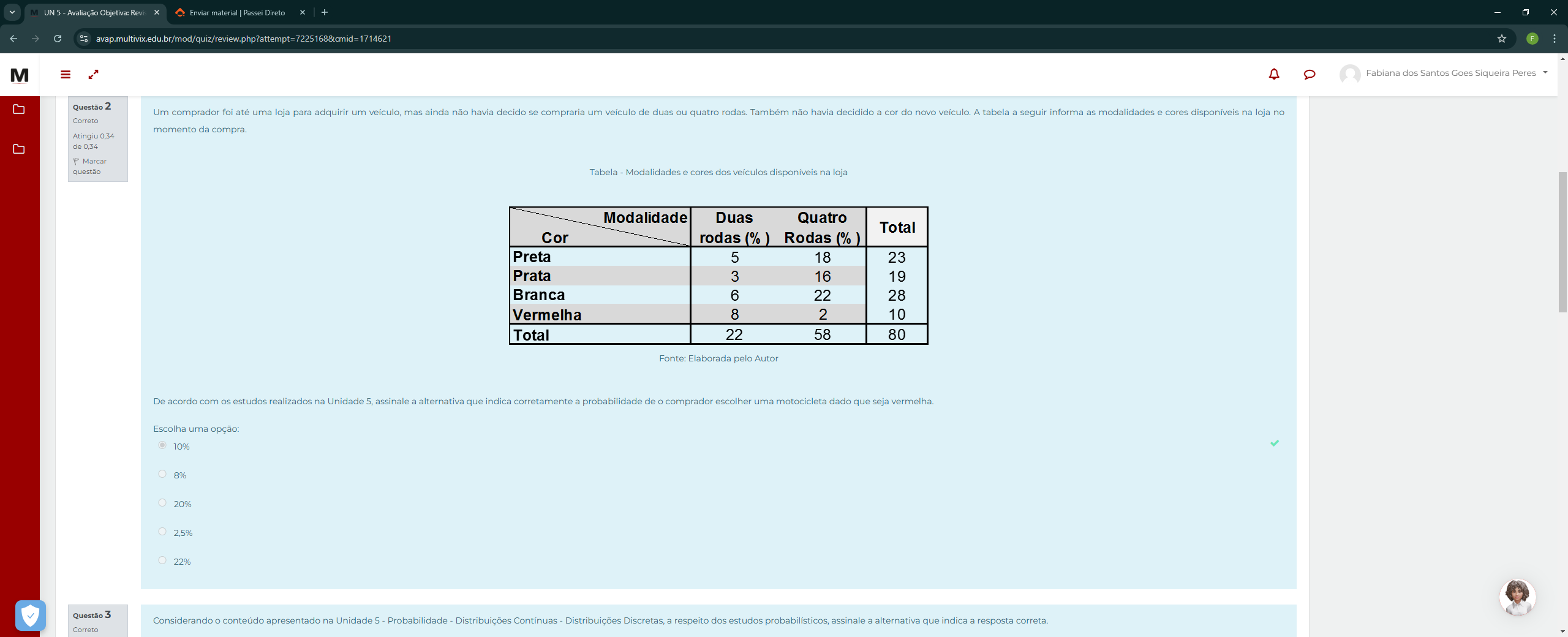Click Marcar questão flag link
The width and height of the screenshot is (1568, 637).
pos(89,166)
